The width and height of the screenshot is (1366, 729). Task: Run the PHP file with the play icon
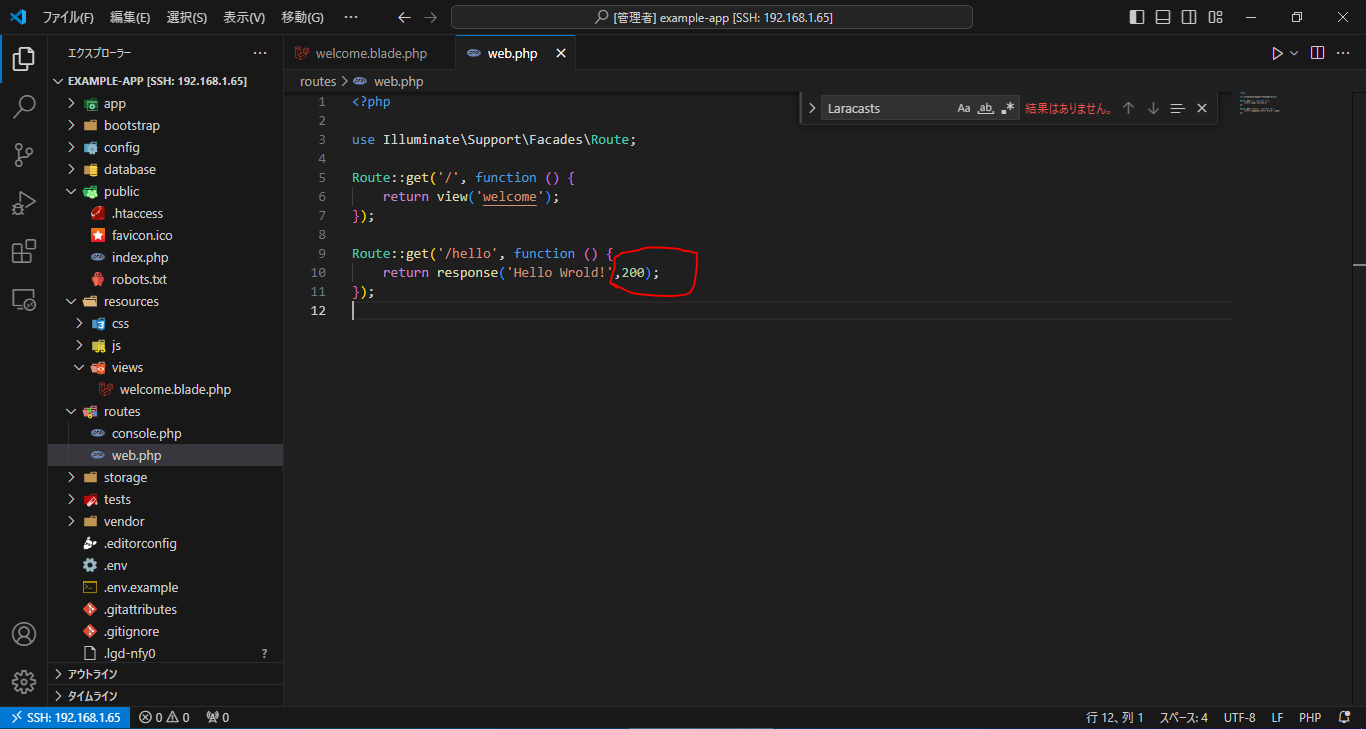(x=1277, y=53)
